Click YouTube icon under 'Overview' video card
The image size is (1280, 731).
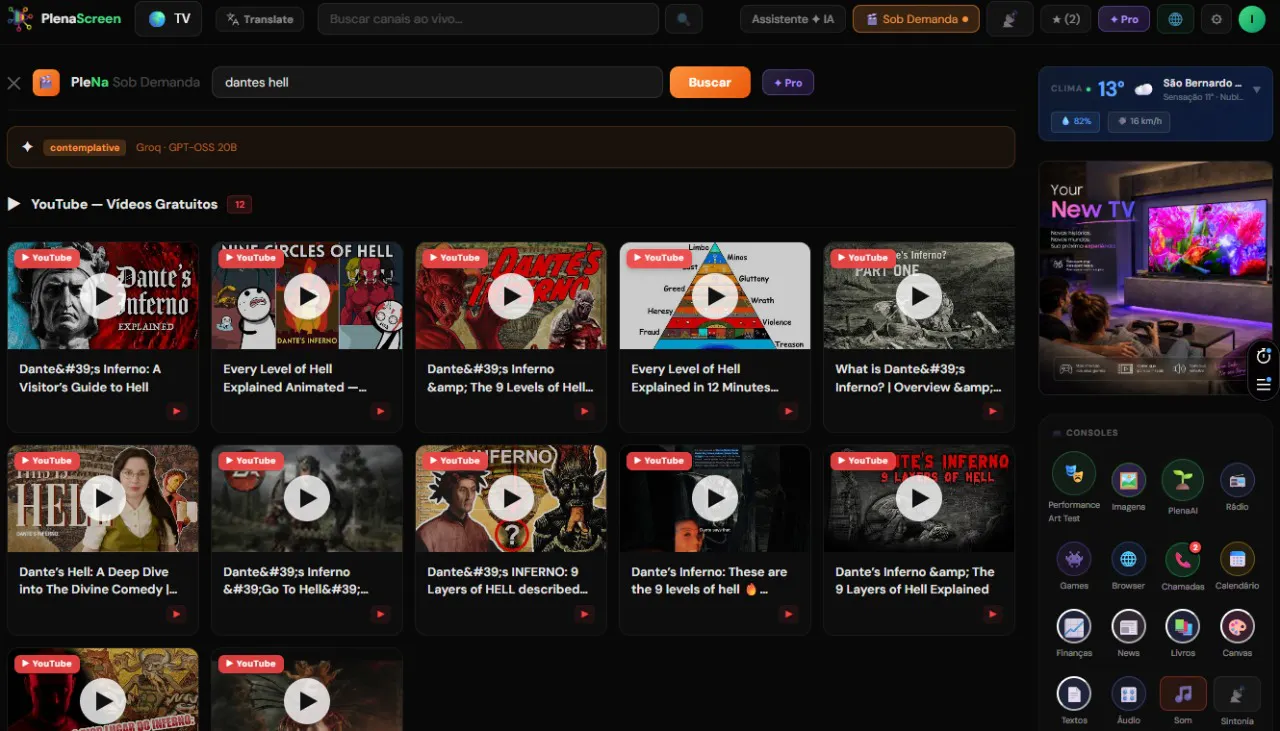tap(993, 411)
